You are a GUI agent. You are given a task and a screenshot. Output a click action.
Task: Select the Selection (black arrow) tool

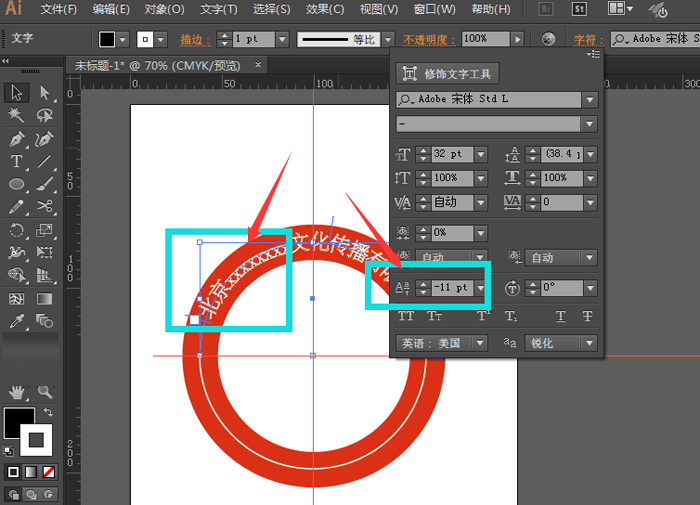pos(17,93)
